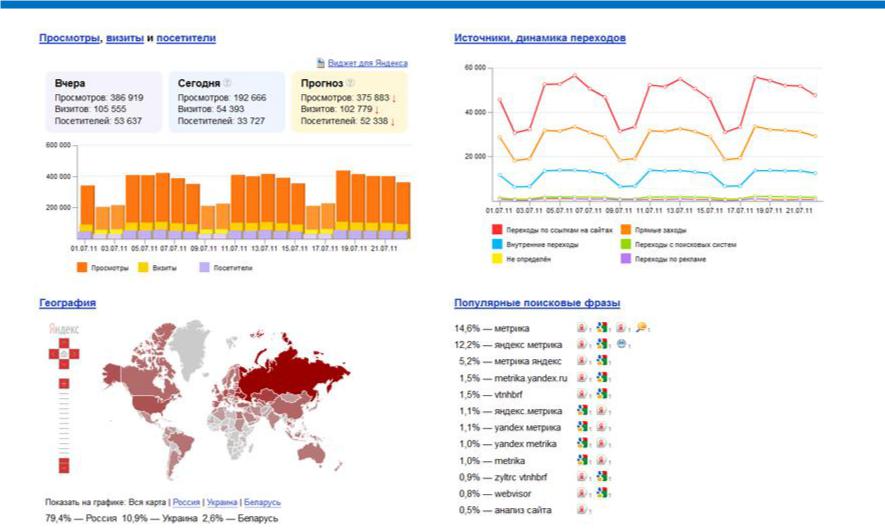Click Russia on the world map
The image size is (885, 531).
[293, 372]
